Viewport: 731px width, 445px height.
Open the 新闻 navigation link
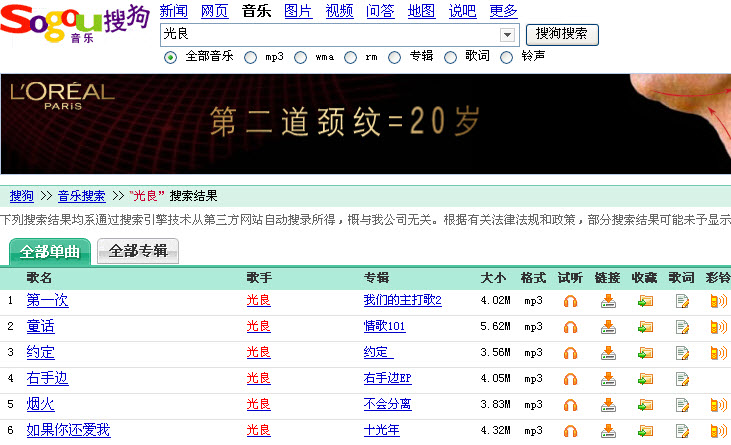173,11
